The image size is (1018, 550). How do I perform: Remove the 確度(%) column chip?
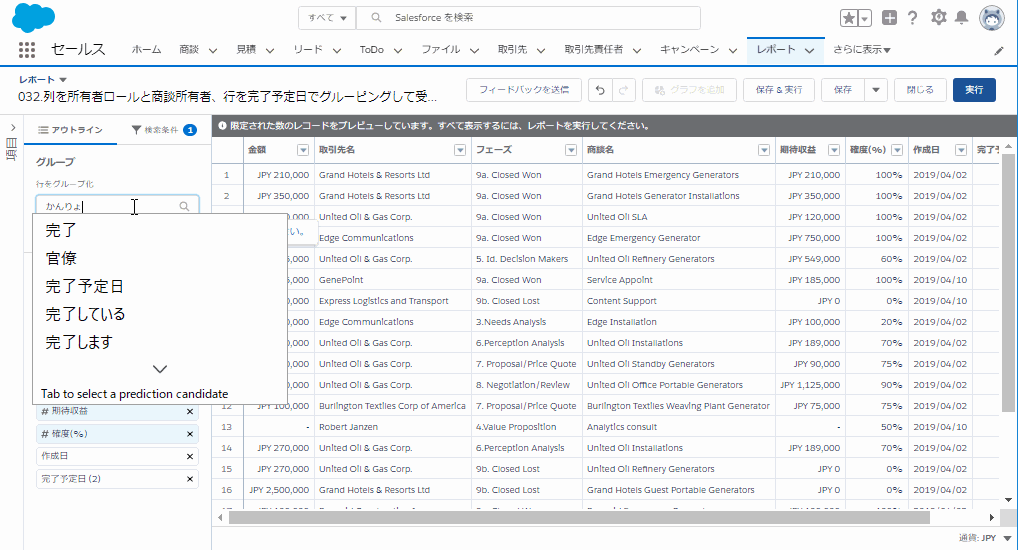click(x=190, y=434)
